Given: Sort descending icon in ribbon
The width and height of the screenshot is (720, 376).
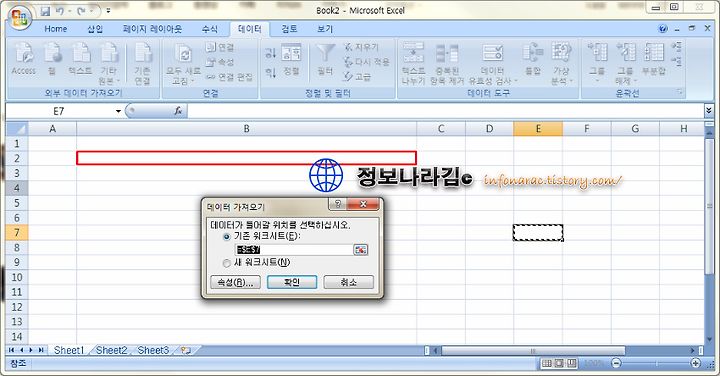Looking at the screenshot, I should click(270, 72).
